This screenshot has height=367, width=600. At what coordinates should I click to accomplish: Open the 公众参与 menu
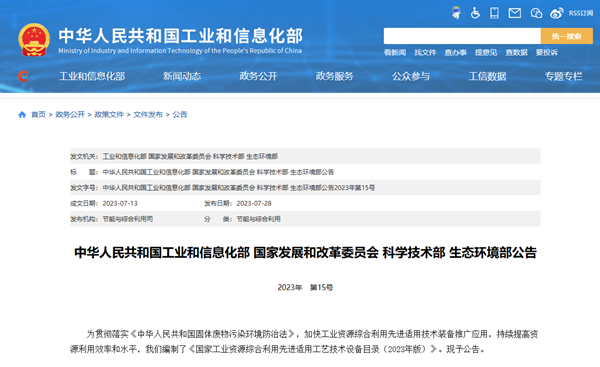coord(411,76)
